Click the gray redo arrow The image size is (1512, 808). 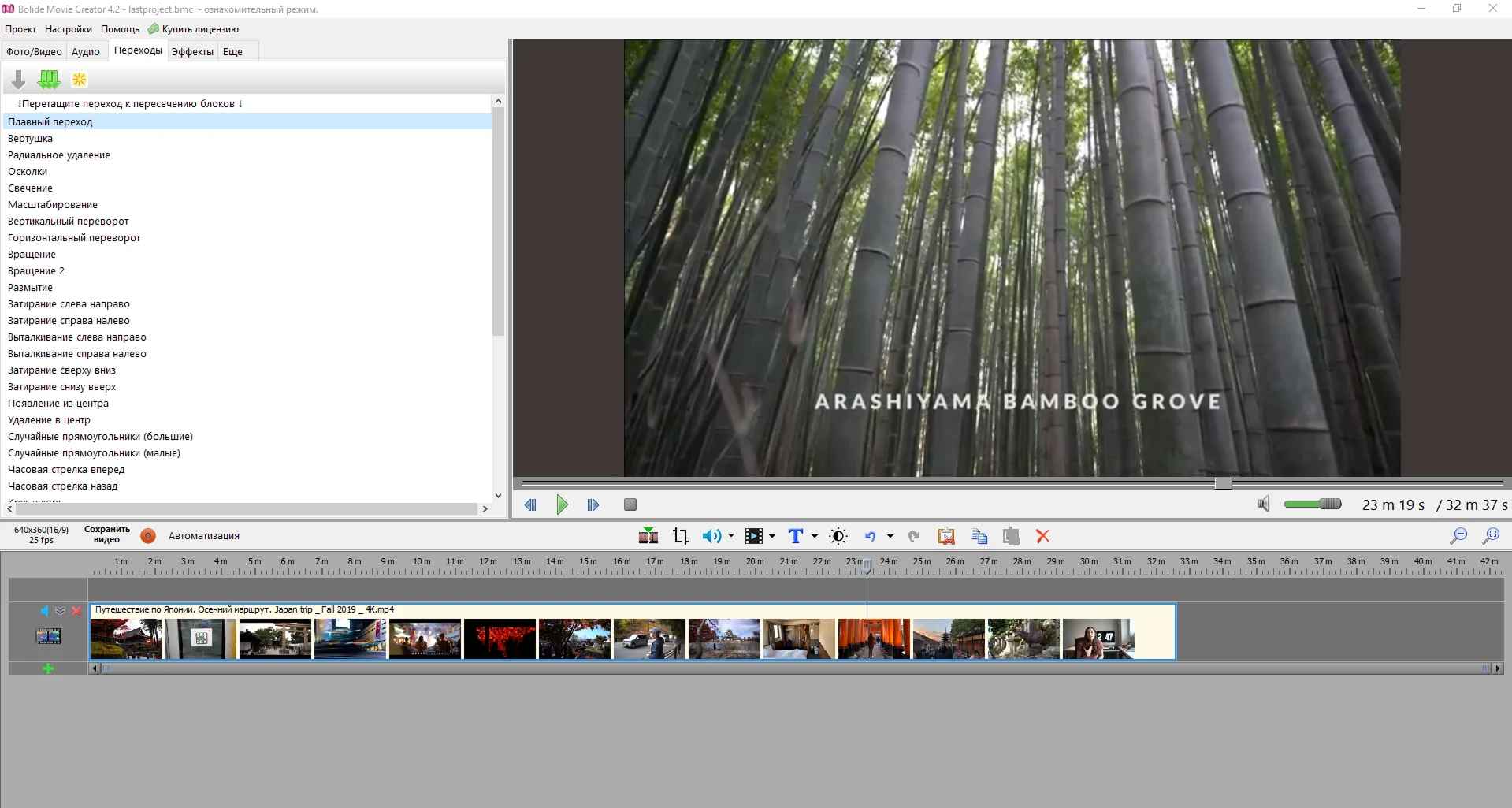[x=914, y=536]
